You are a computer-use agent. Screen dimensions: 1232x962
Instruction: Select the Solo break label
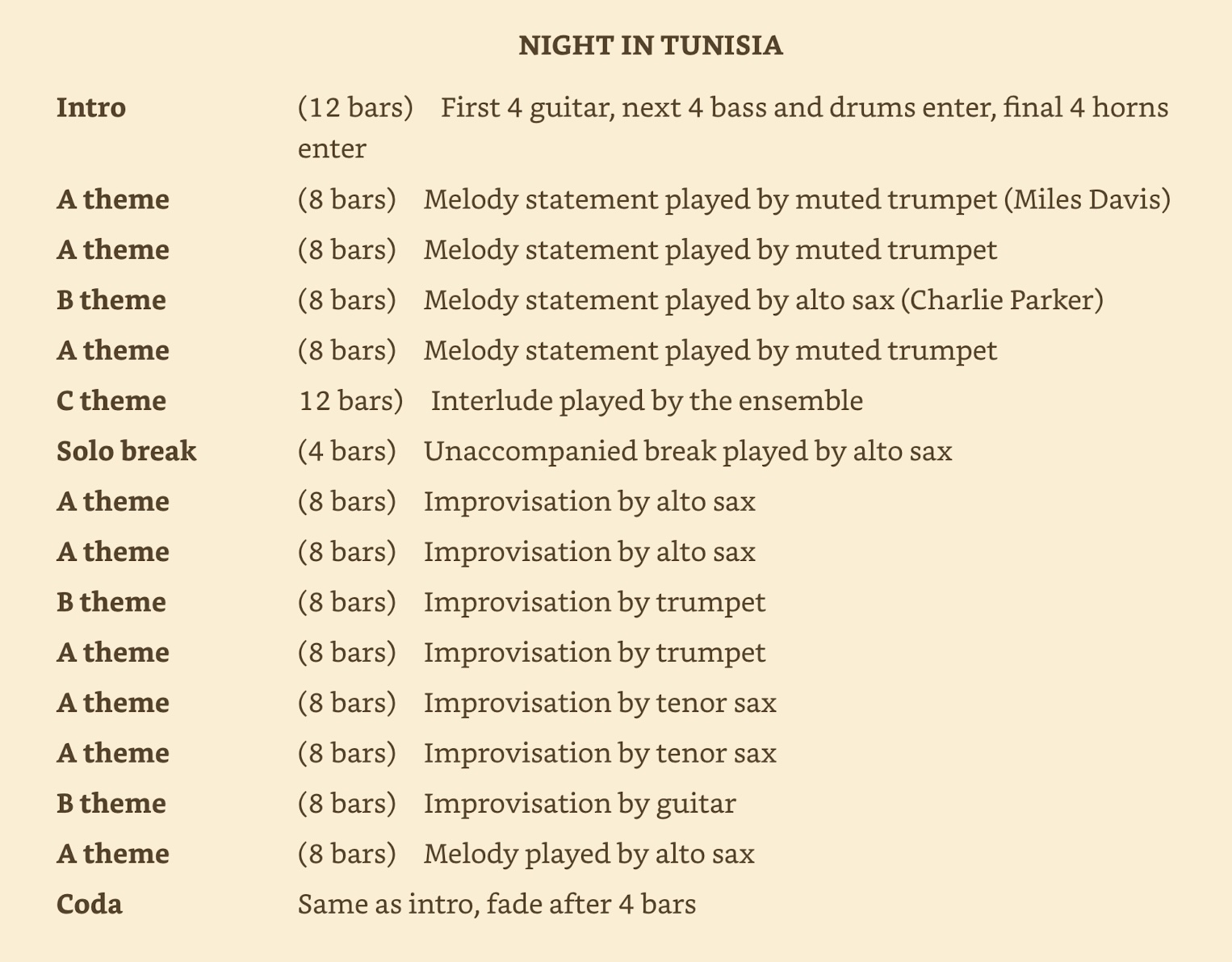[127, 451]
